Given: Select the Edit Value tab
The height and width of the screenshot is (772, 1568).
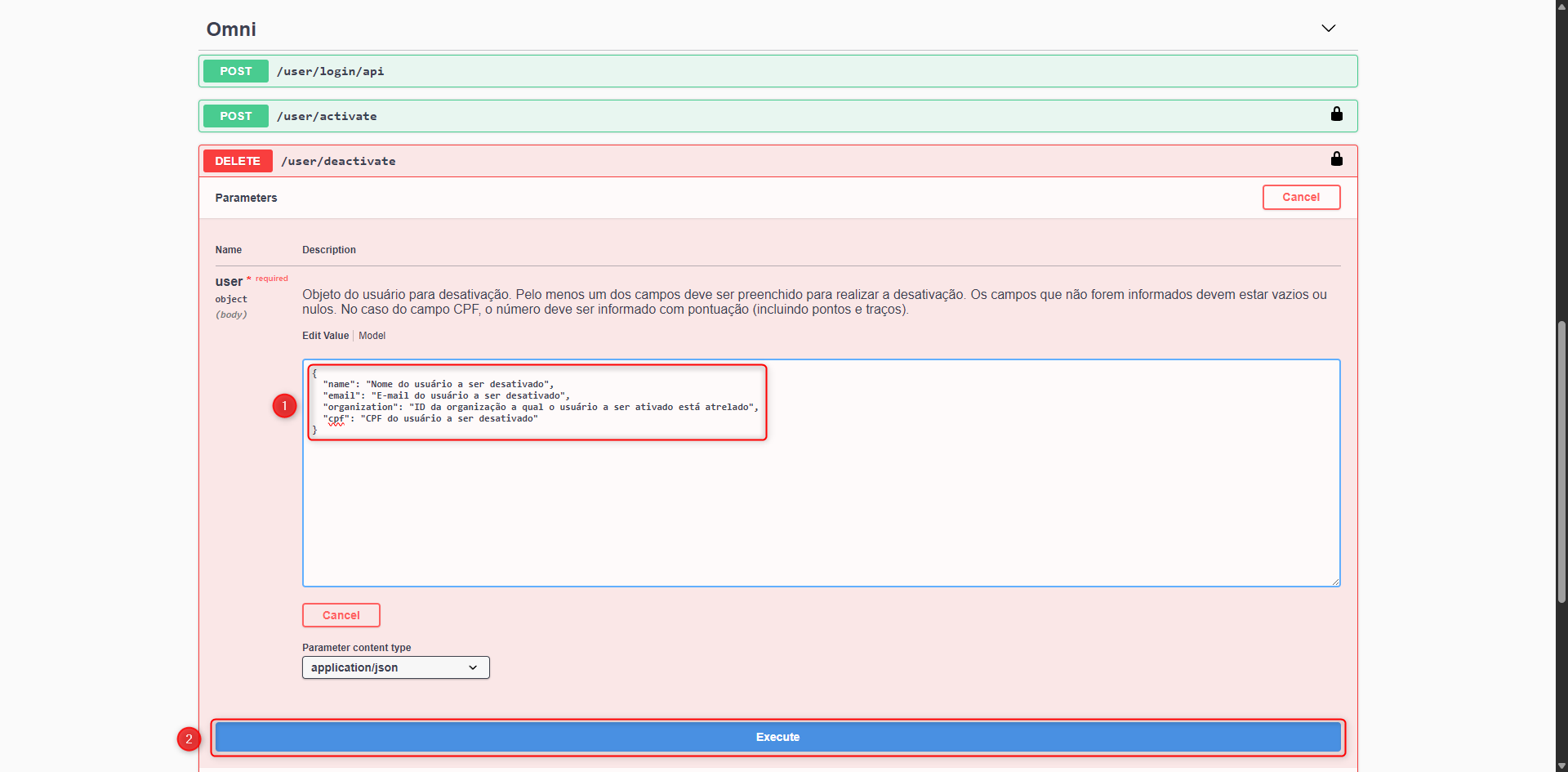Looking at the screenshot, I should [324, 335].
